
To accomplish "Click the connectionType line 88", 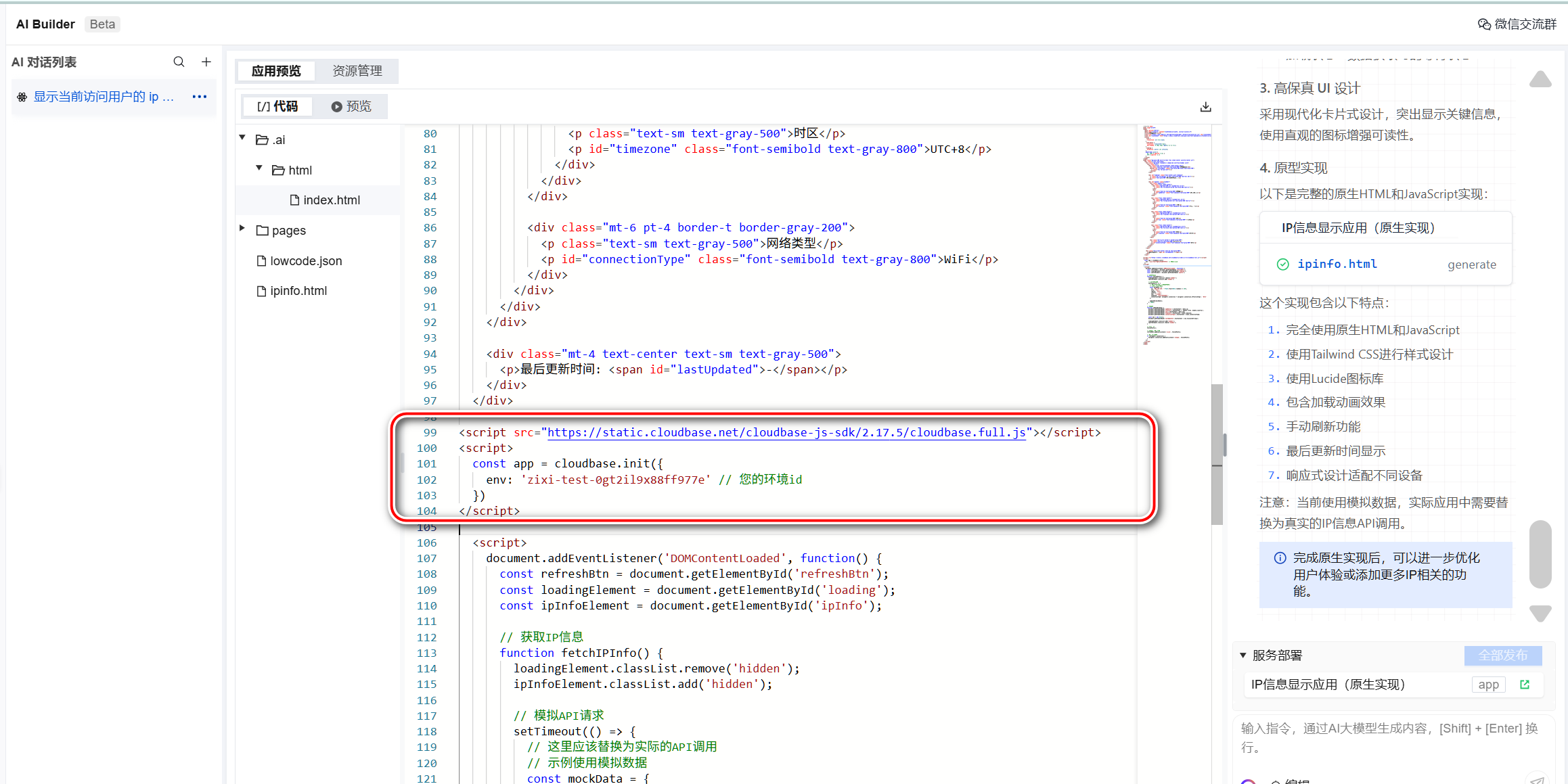I will click(769, 259).
